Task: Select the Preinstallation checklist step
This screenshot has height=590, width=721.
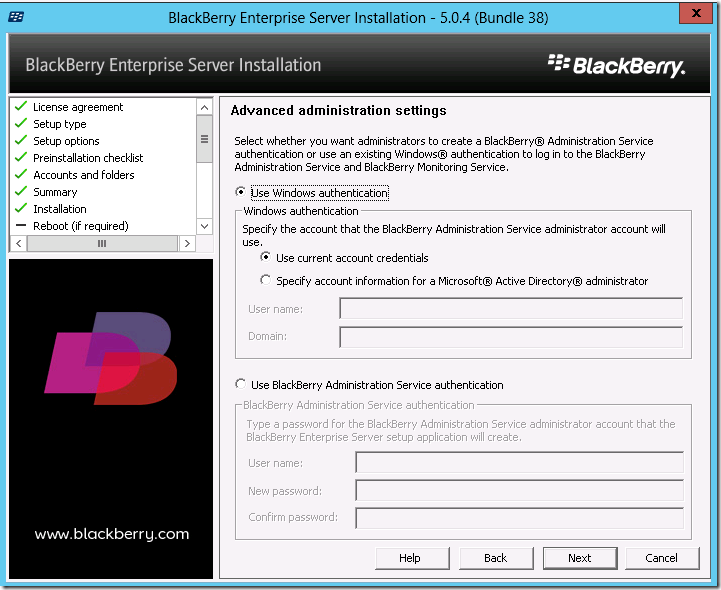Action: click(88, 158)
